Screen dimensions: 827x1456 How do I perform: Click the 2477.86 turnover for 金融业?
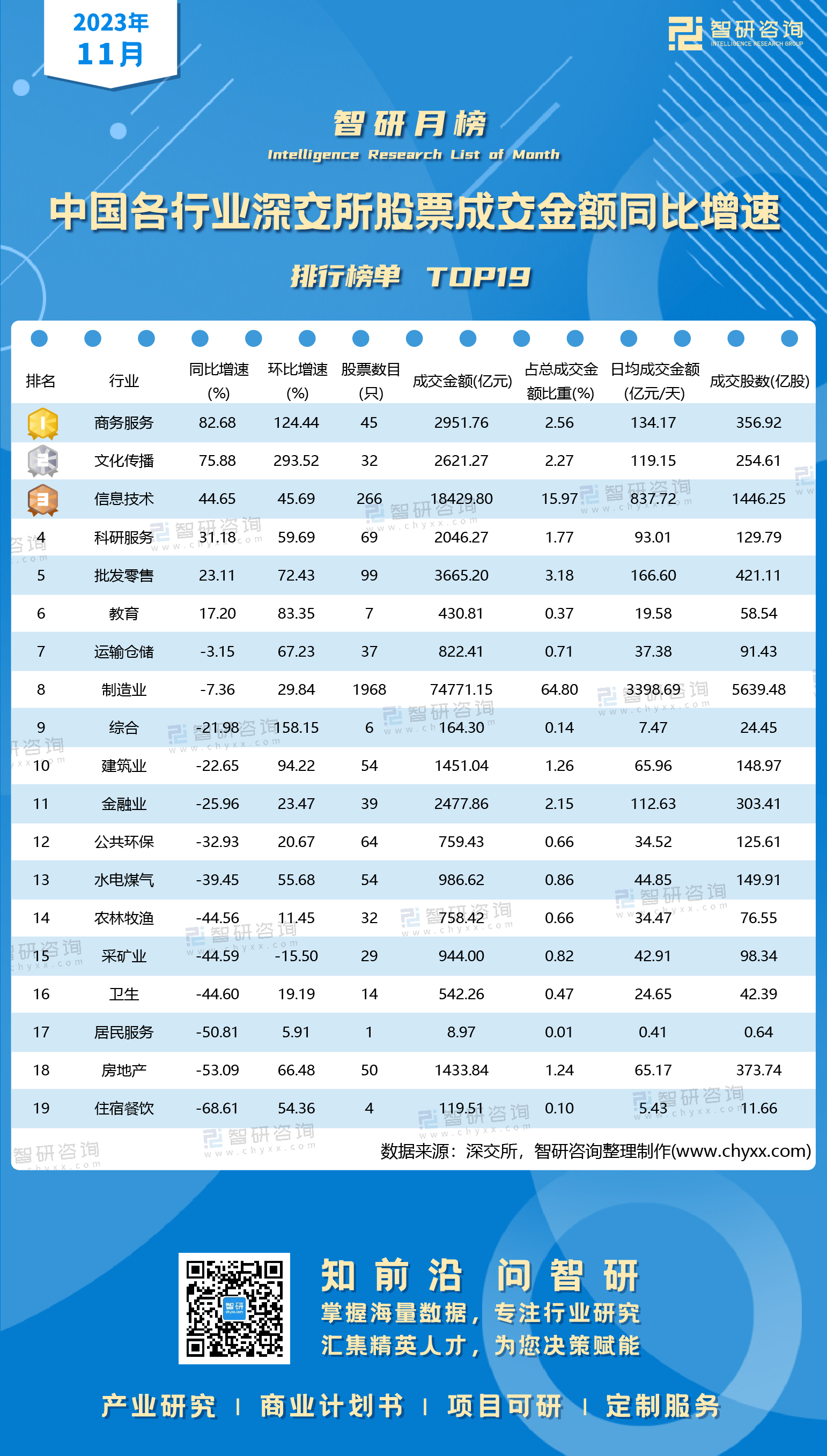(461, 804)
